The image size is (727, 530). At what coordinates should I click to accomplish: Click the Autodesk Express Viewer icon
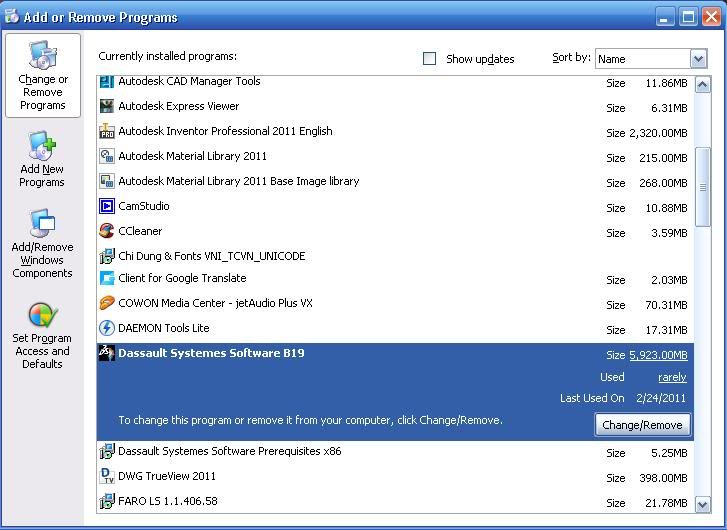click(x=107, y=106)
